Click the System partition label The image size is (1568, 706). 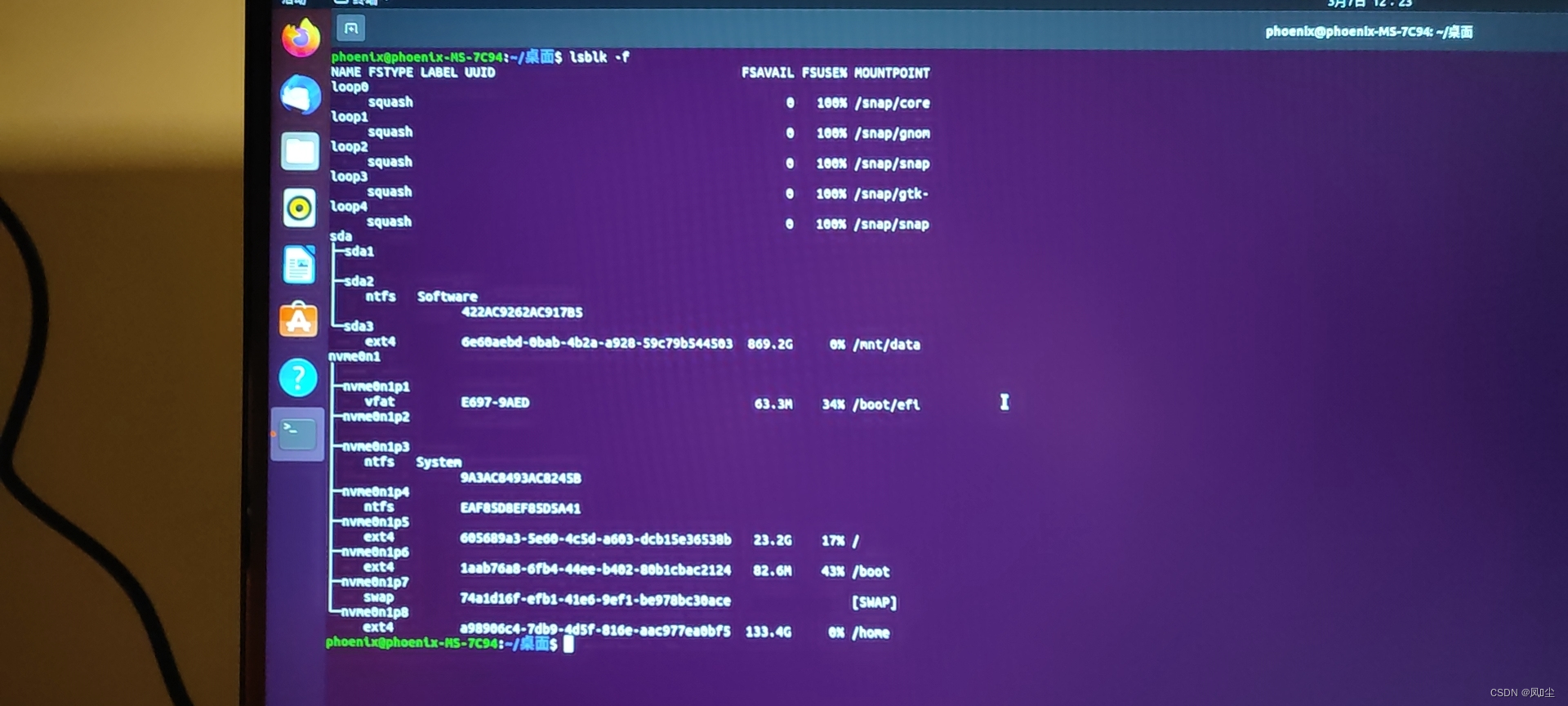coord(439,462)
